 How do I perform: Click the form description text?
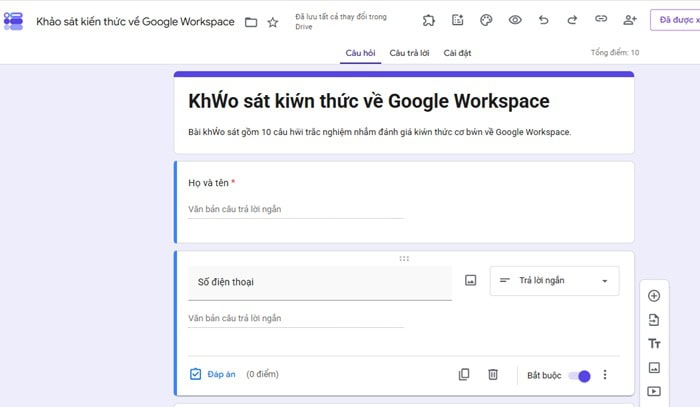click(379, 132)
